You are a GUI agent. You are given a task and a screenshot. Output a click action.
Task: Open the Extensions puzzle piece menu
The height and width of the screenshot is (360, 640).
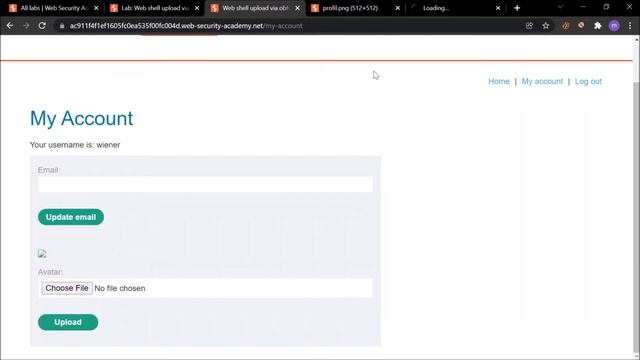[598, 26]
